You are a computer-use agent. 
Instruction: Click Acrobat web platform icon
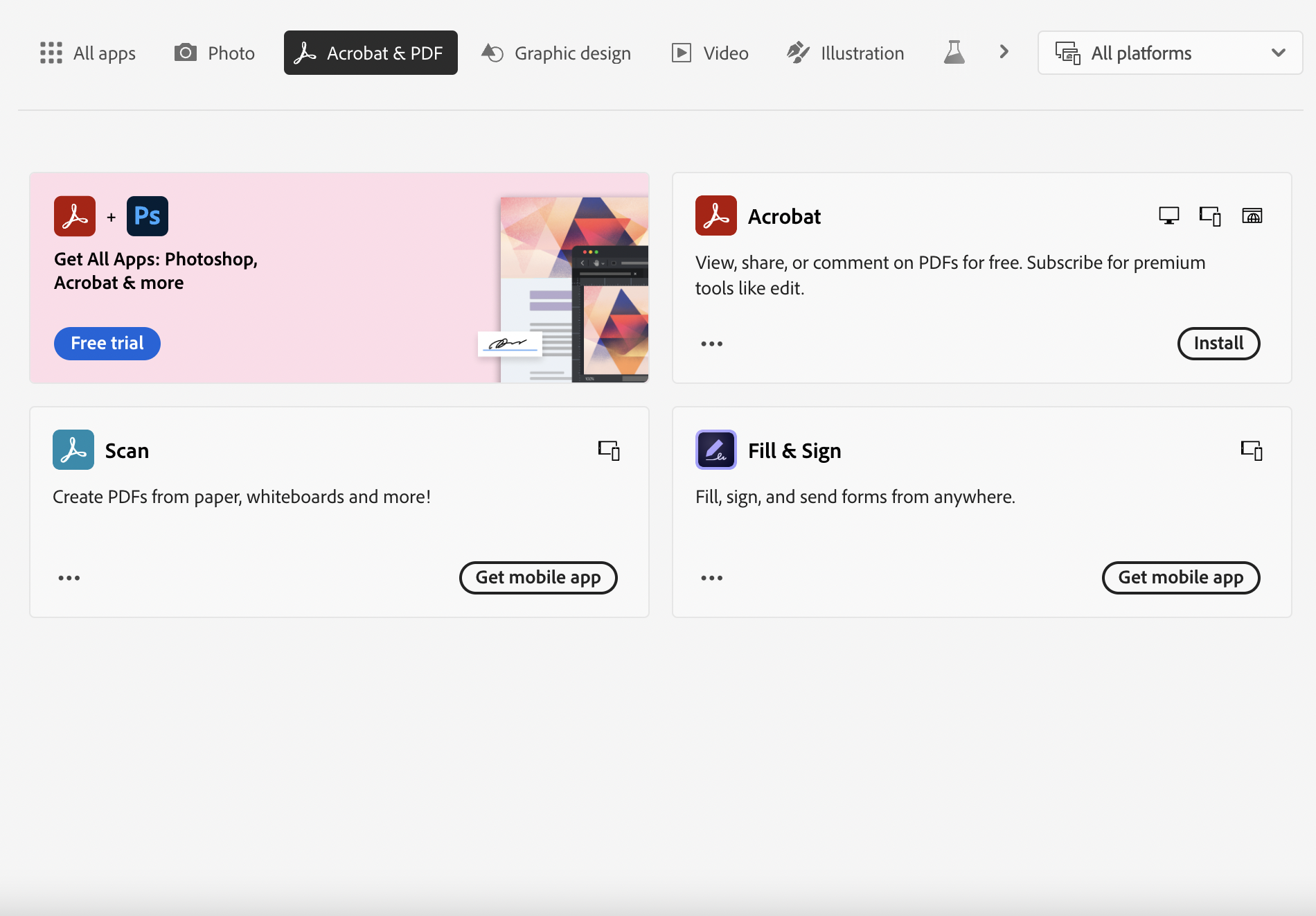(1252, 216)
